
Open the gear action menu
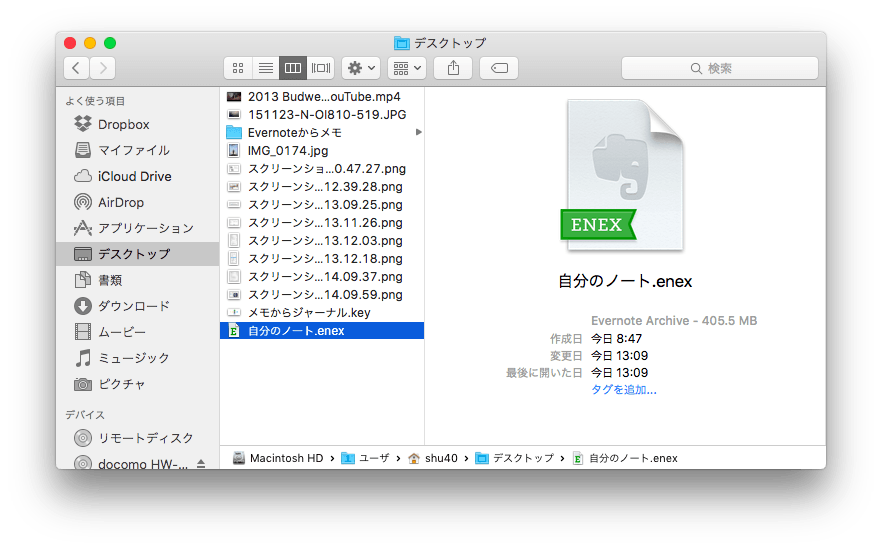(x=361, y=68)
